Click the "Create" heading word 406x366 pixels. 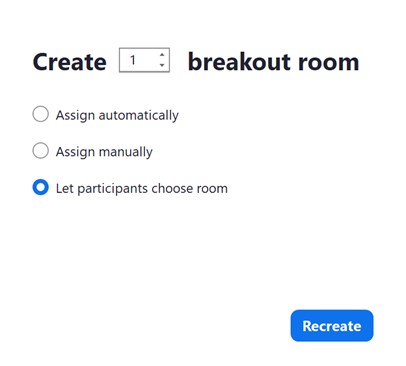[x=69, y=62]
